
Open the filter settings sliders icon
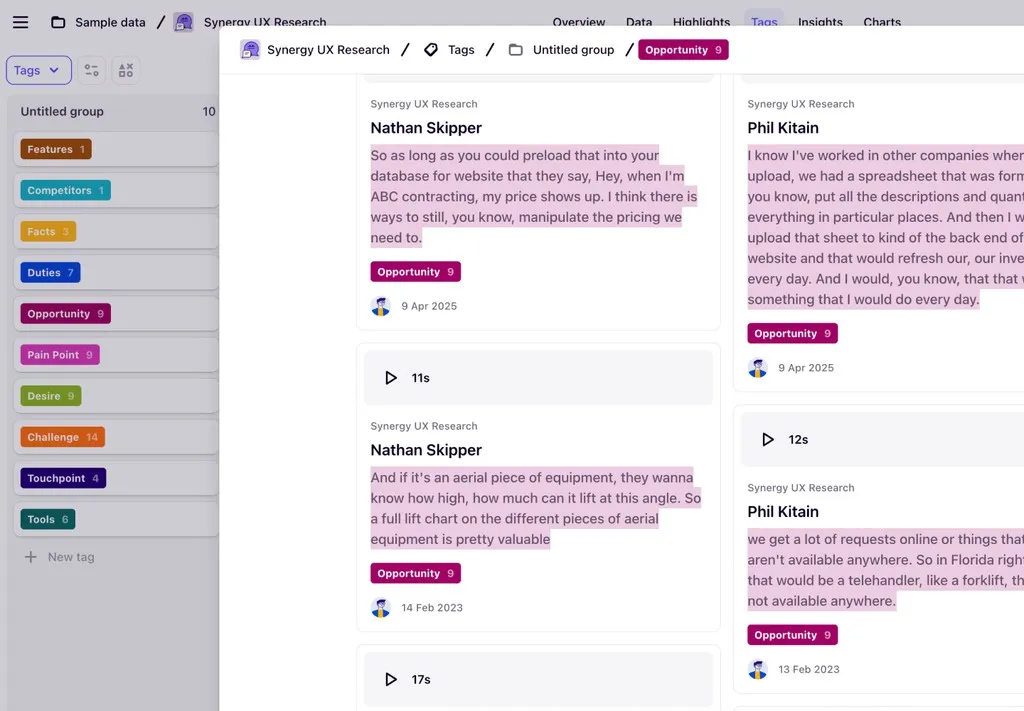pos(91,70)
